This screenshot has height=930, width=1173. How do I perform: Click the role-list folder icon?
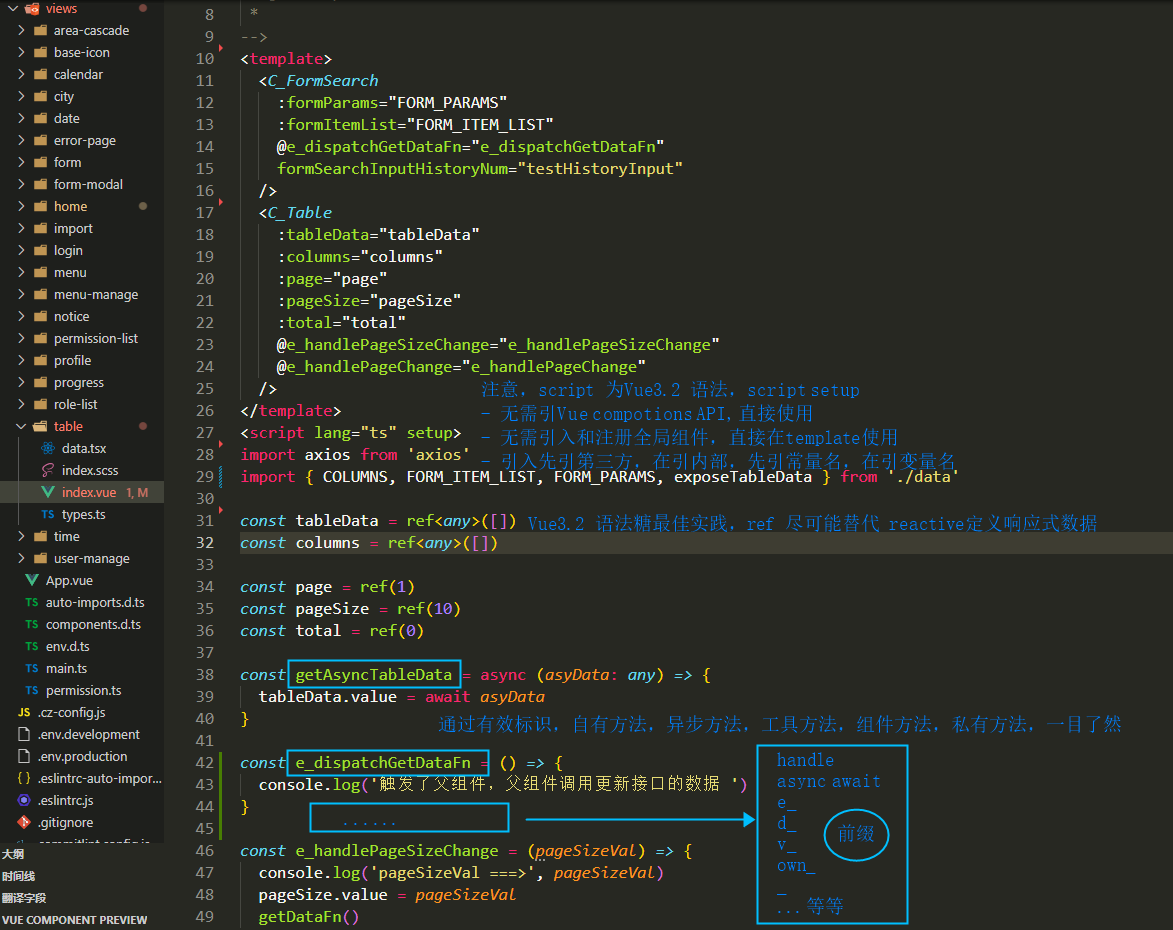coord(40,404)
